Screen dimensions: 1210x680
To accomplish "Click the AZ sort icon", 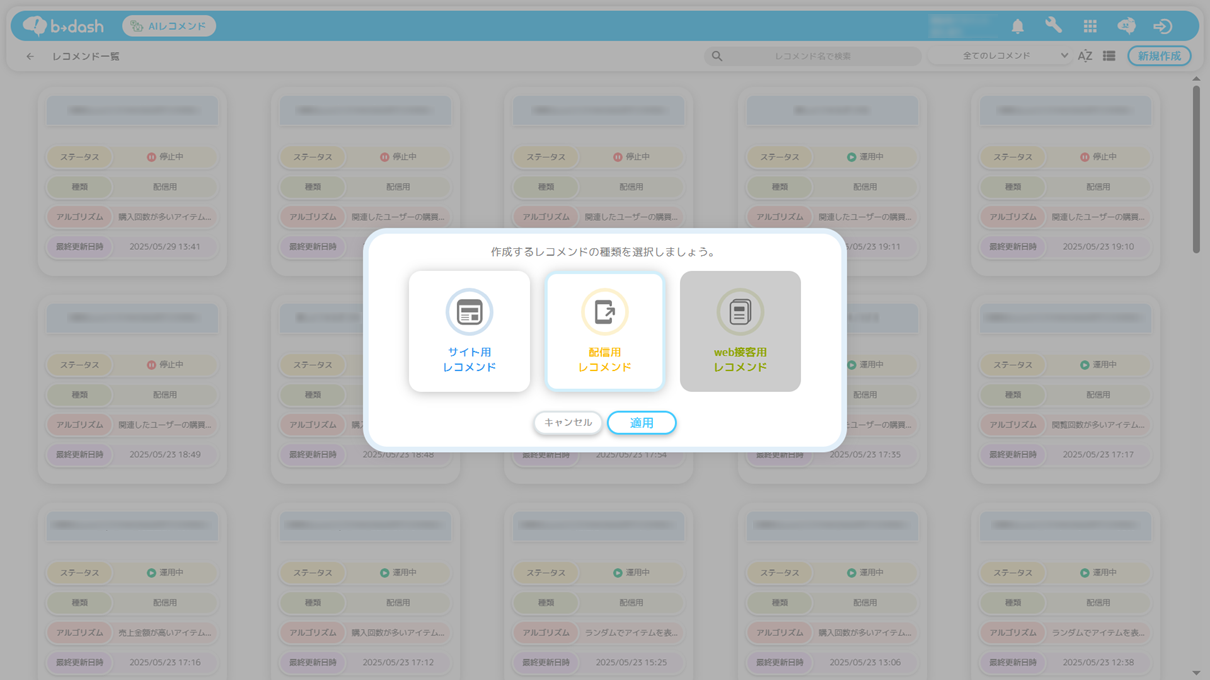I will point(1085,56).
